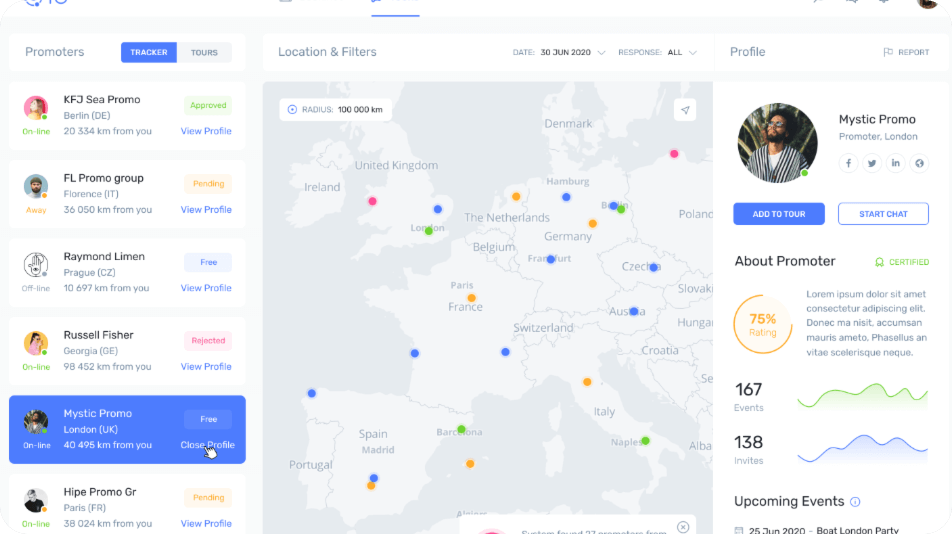This screenshot has width=952, height=534.
Task: Switch to the Tours view toggle
Action: (204, 52)
